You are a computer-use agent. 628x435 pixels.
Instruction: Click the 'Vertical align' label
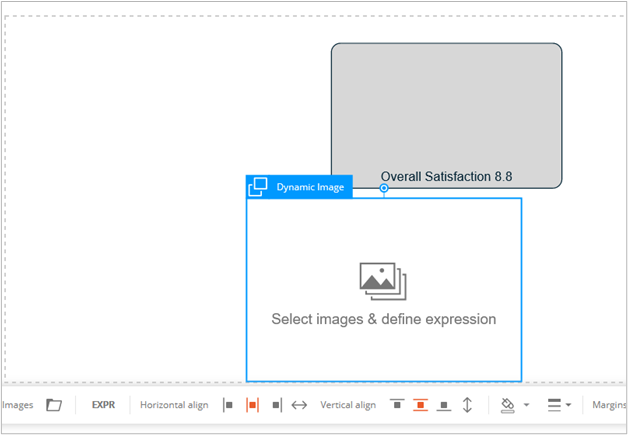(x=348, y=405)
